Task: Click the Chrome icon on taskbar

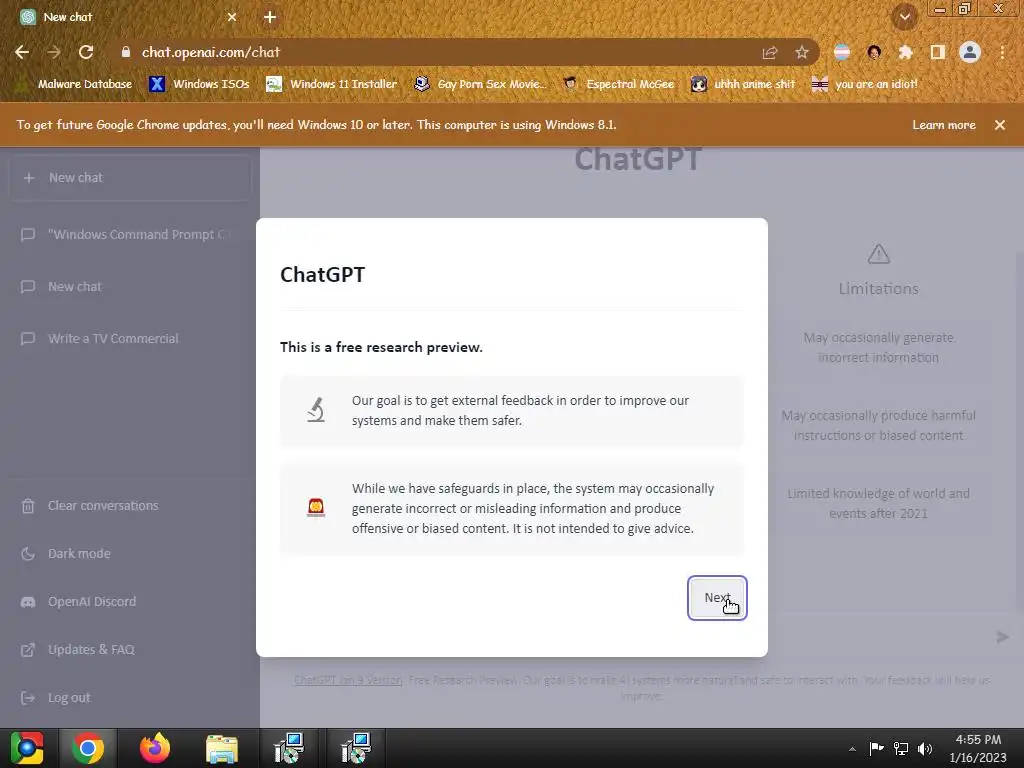Action: coord(88,748)
